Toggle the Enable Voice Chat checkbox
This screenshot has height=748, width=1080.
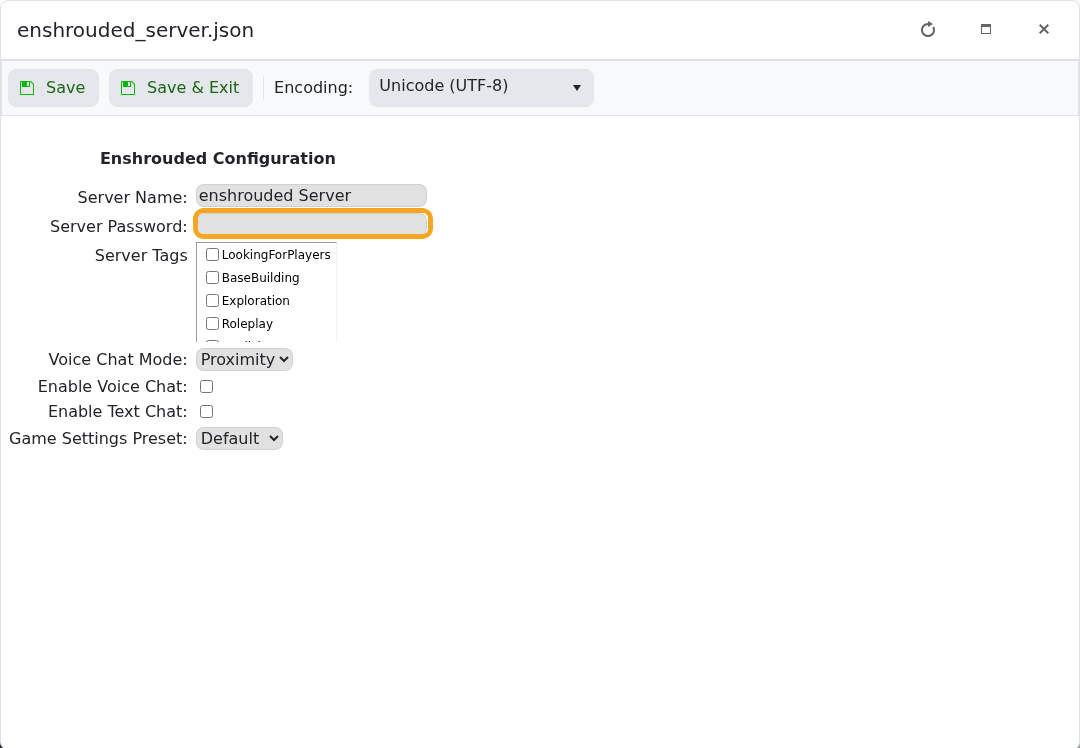point(206,386)
